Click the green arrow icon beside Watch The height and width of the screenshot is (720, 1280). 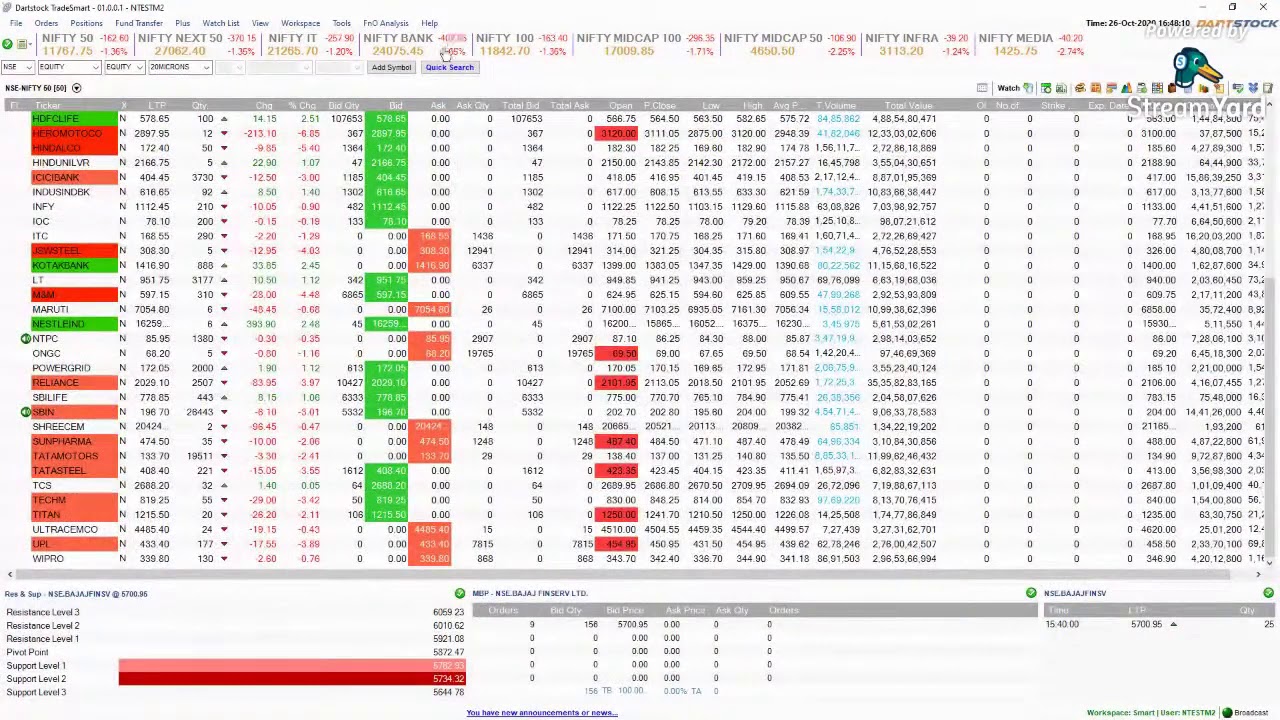click(x=1028, y=88)
